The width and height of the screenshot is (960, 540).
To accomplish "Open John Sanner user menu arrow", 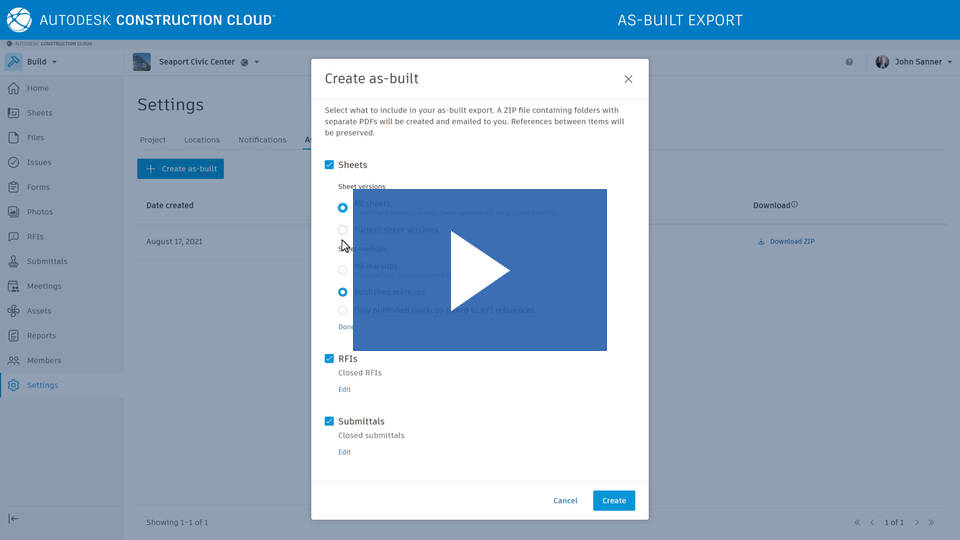I will pos(950,62).
